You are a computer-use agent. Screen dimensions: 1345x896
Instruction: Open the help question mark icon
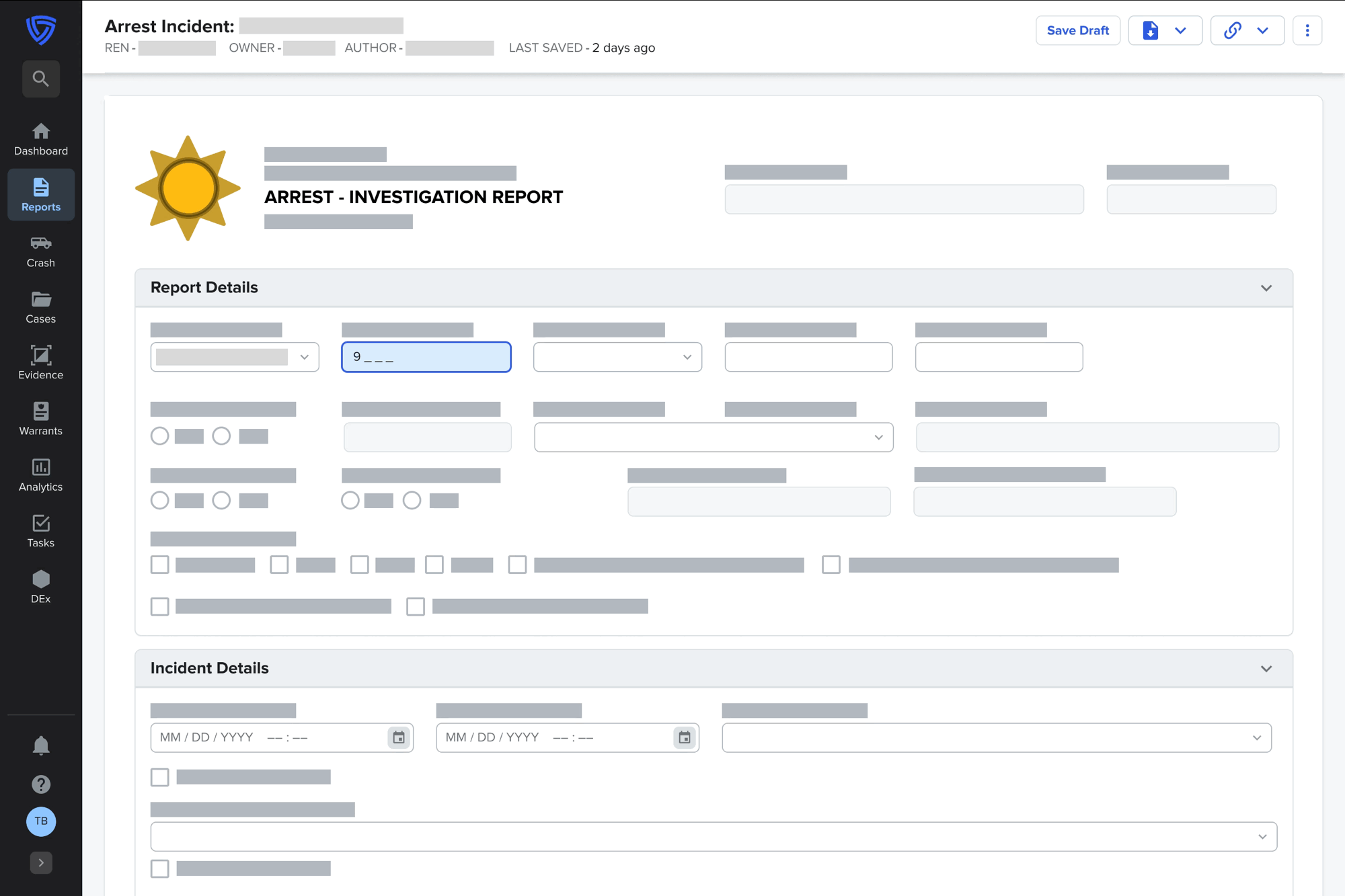[x=41, y=784]
